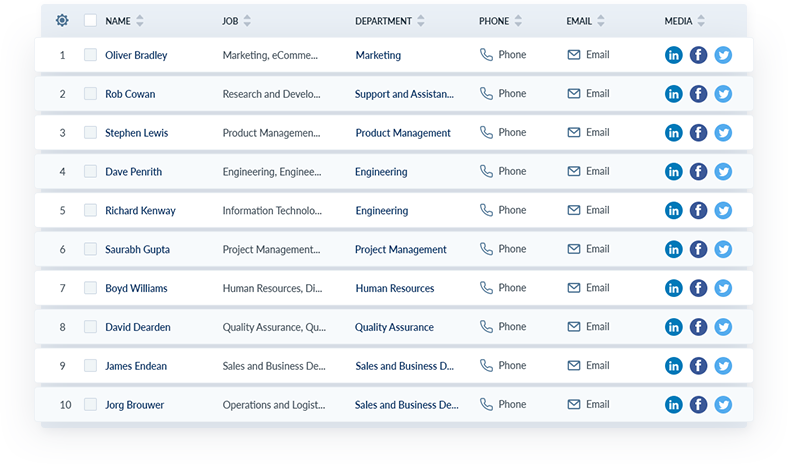Check the box for Rob Cowan
Image resolution: width=788 pixels, height=464 pixels.
[x=90, y=93]
